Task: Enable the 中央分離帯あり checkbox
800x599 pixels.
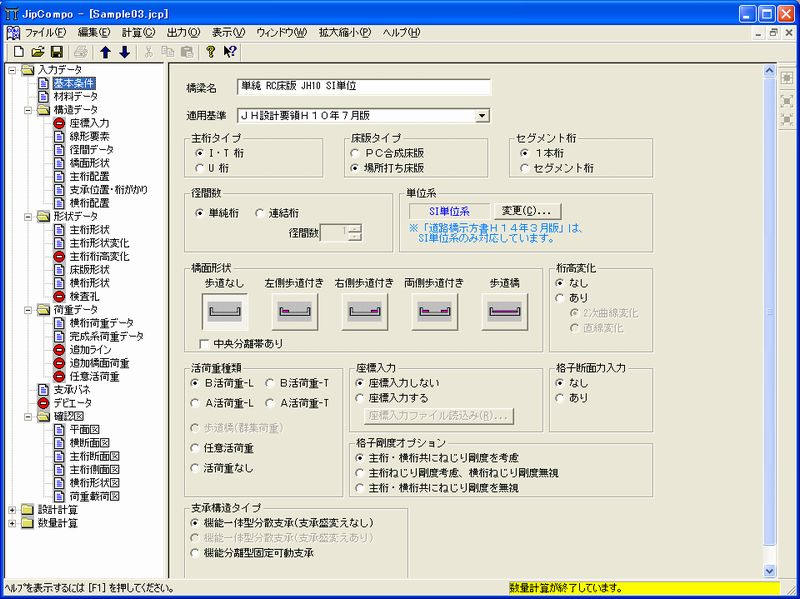Action: (x=205, y=345)
